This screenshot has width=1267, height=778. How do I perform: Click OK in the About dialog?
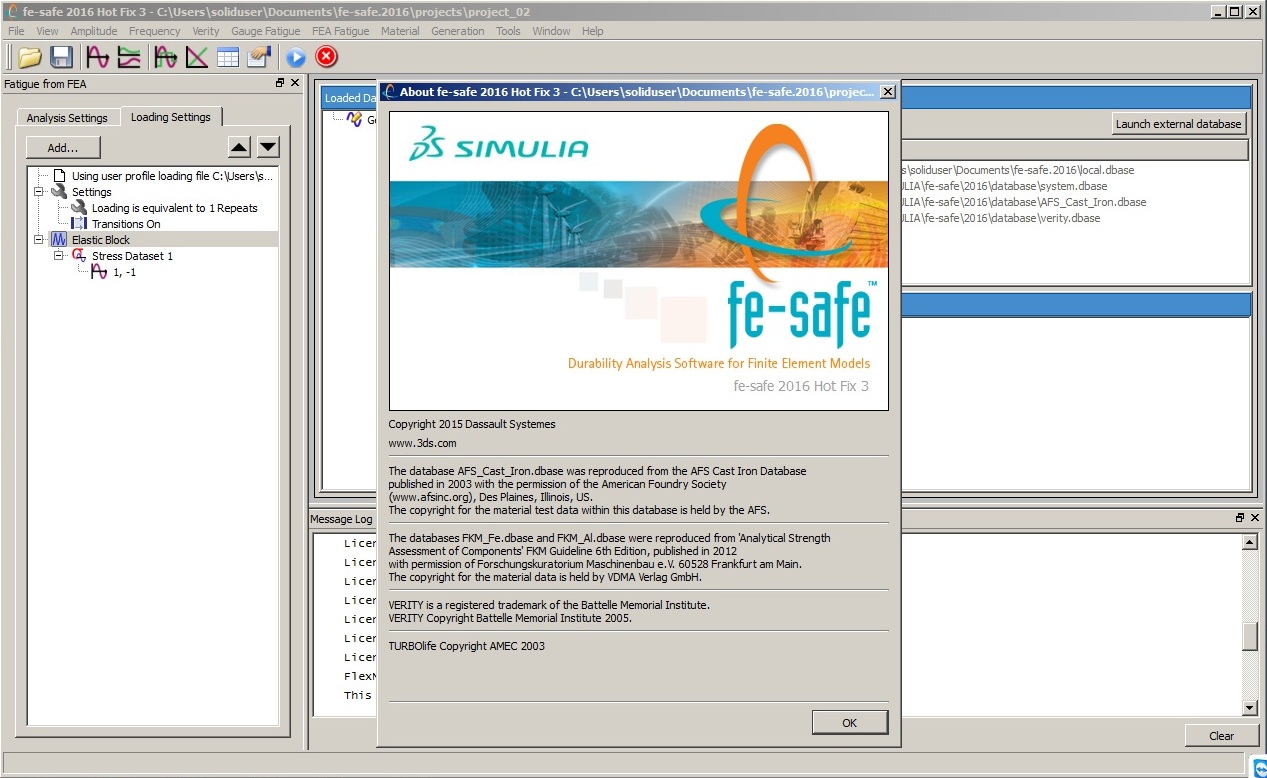coord(849,722)
